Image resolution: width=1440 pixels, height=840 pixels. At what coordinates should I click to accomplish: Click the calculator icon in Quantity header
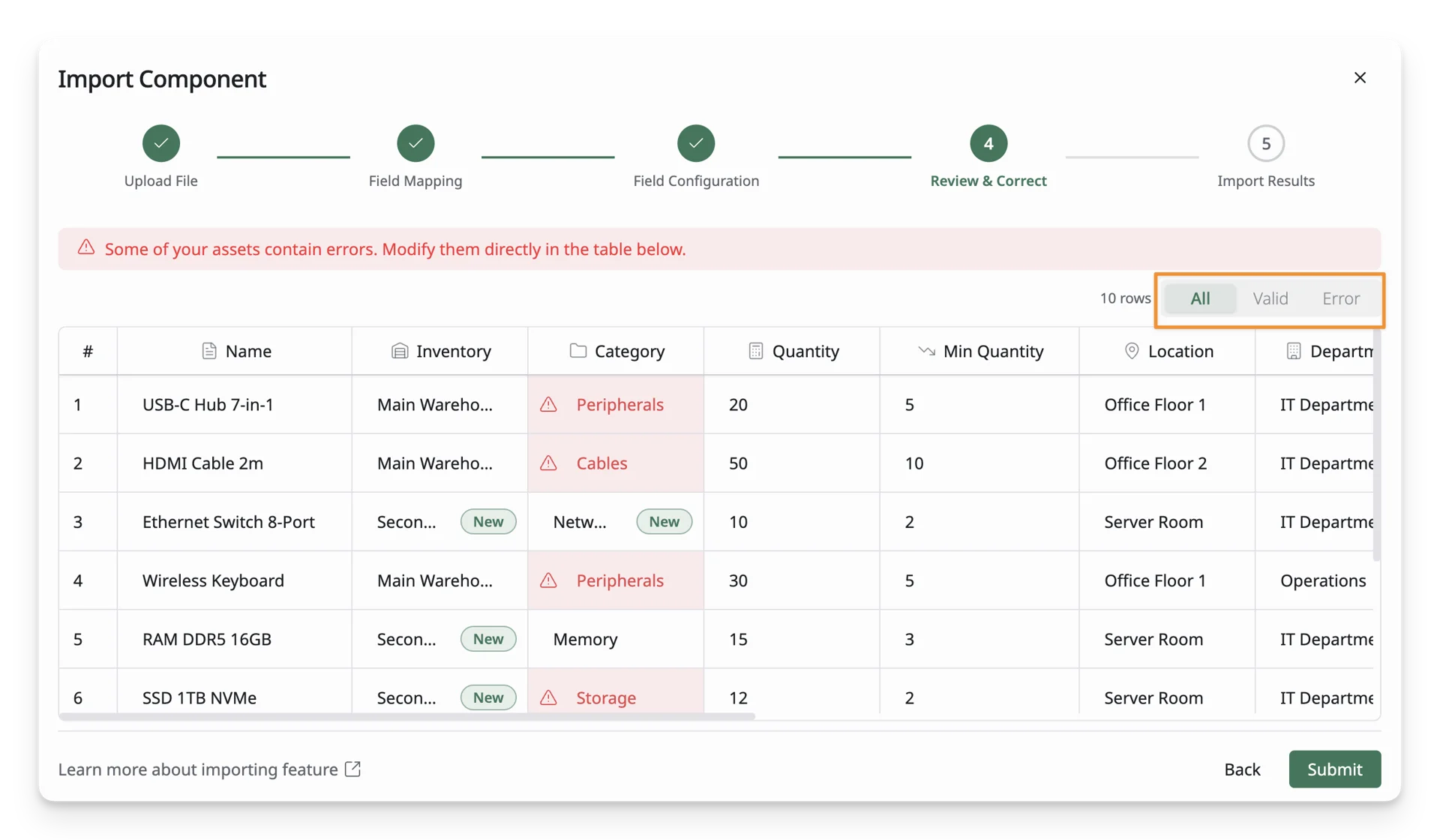tap(756, 351)
